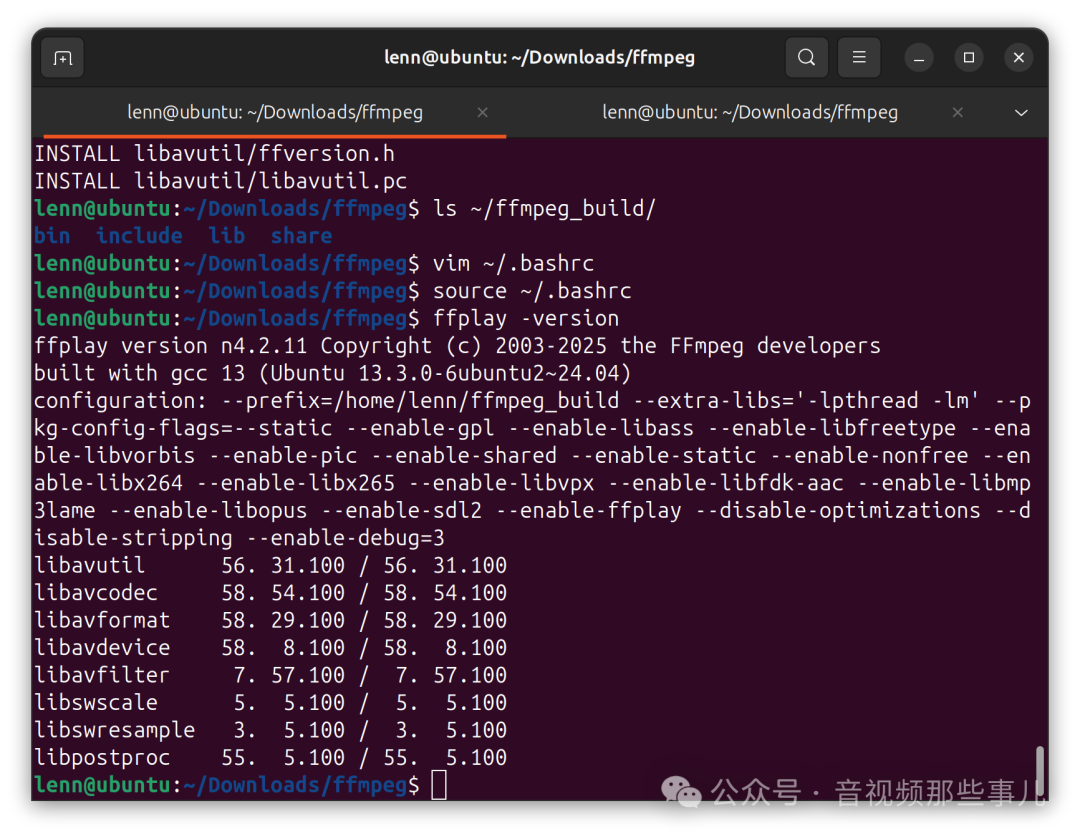Click the 'ls ~/ffmpeg_build/' command
Screen dimensions: 1080x836
pyautogui.click(x=544, y=209)
